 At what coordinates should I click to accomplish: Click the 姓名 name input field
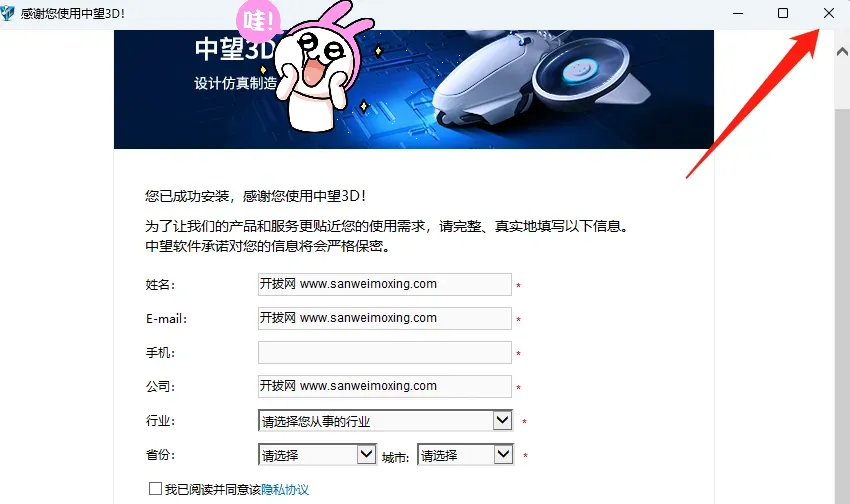[x=384, y=285]
